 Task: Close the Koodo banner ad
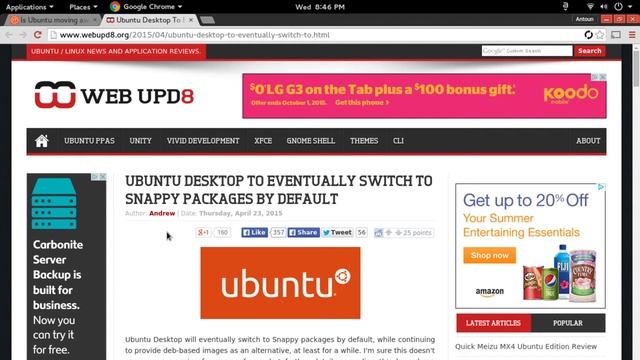tap(603, 77)
